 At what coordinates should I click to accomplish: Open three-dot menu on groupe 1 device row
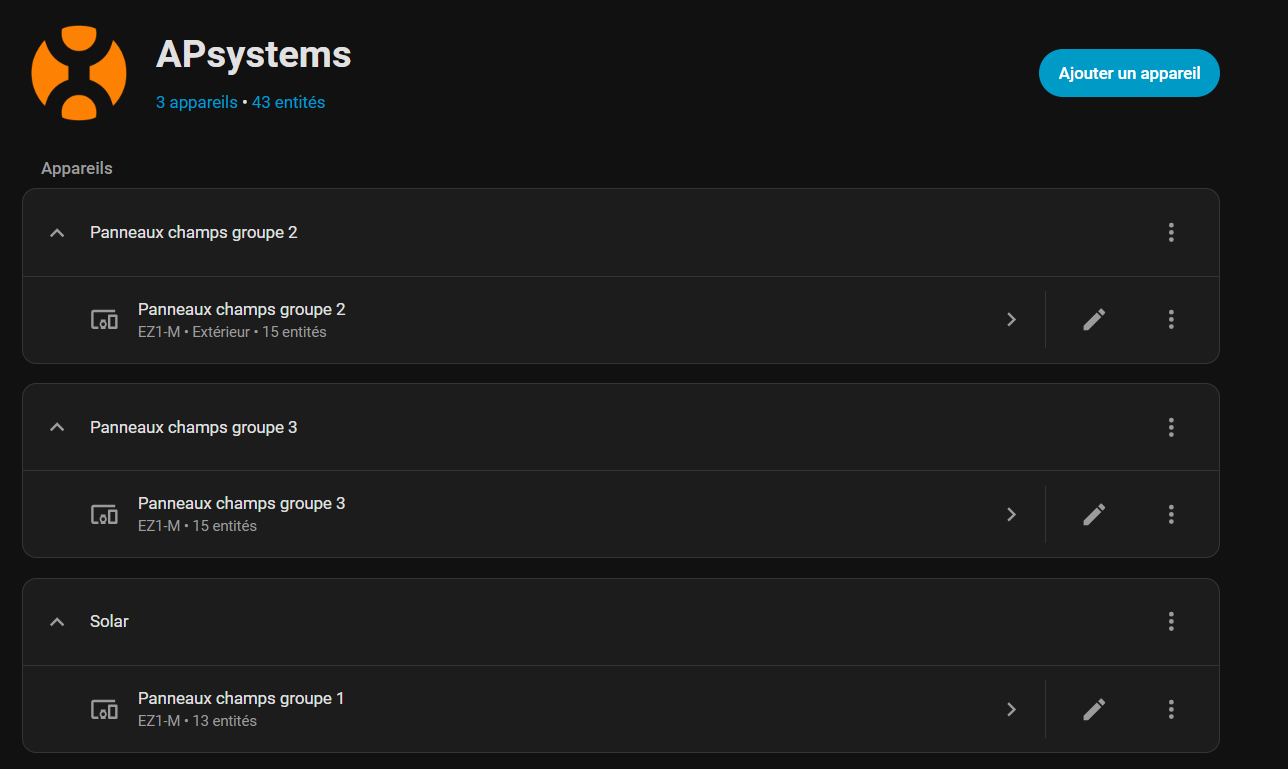pyautogui.click(x=1171, y=709)
